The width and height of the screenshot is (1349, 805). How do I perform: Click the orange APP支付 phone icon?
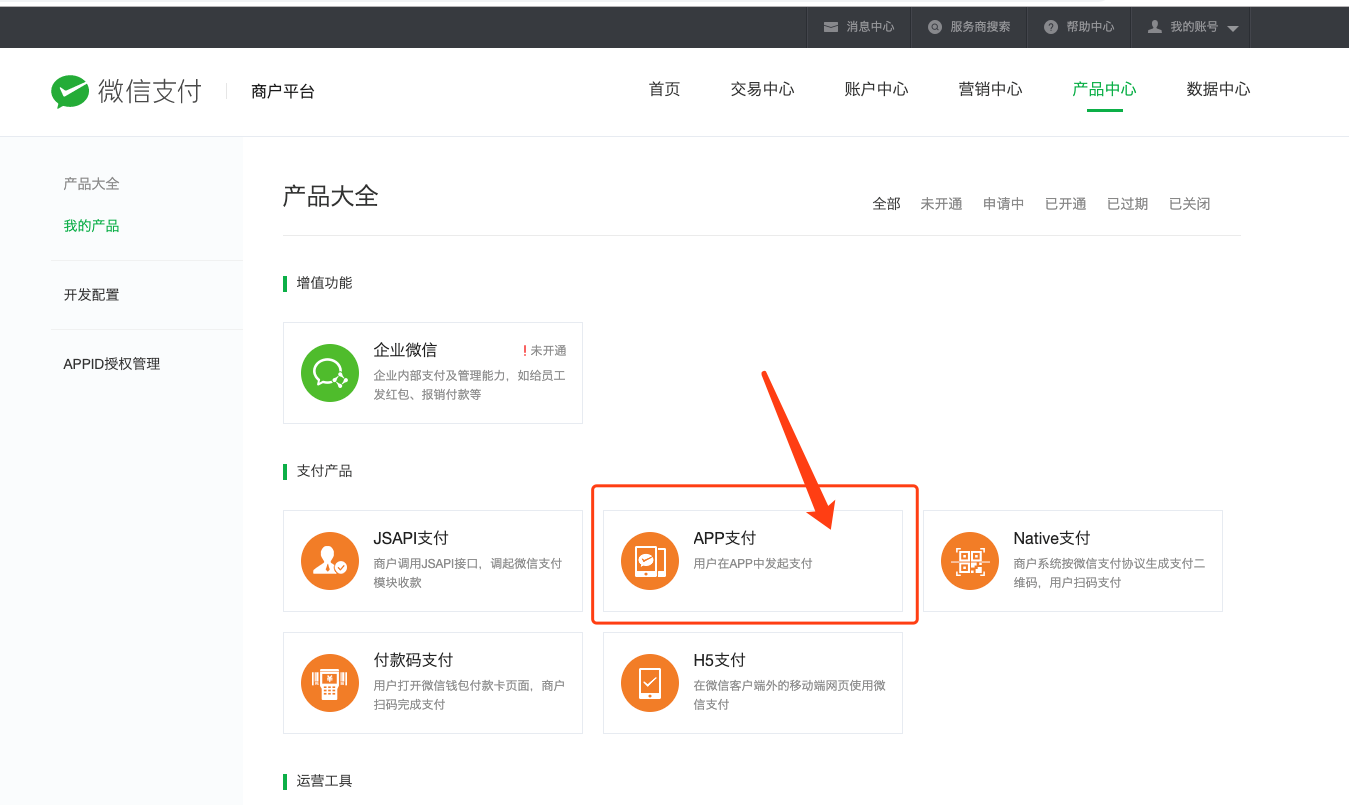650,561
